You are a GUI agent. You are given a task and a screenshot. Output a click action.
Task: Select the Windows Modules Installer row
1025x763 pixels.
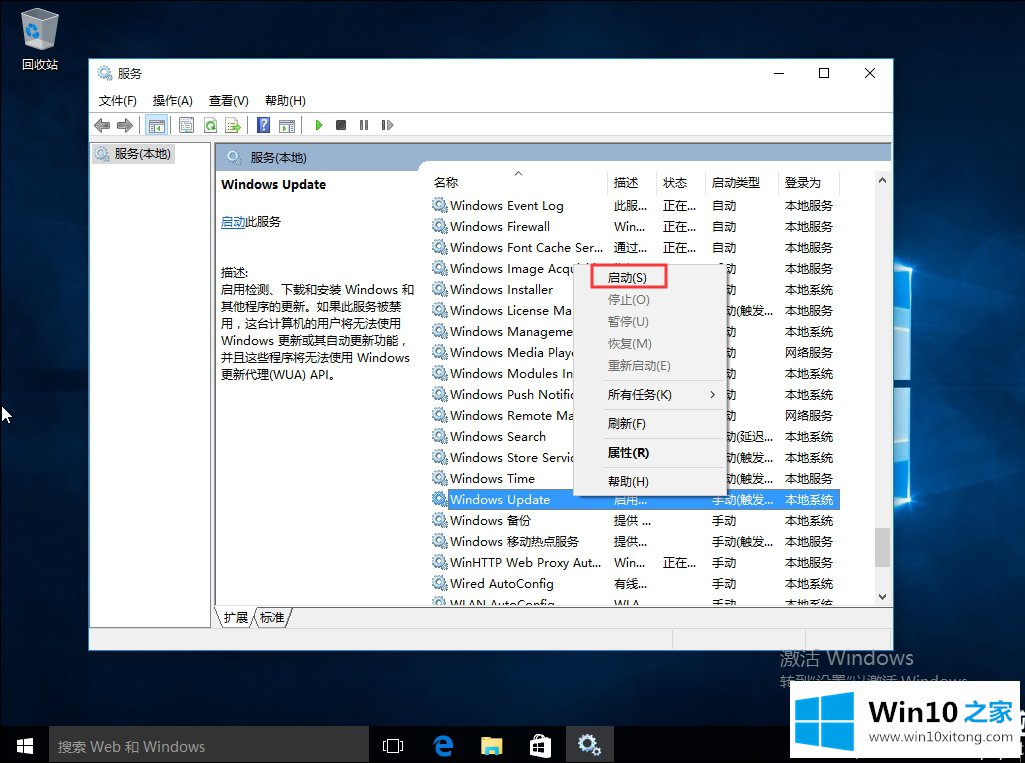click(502, 373)
